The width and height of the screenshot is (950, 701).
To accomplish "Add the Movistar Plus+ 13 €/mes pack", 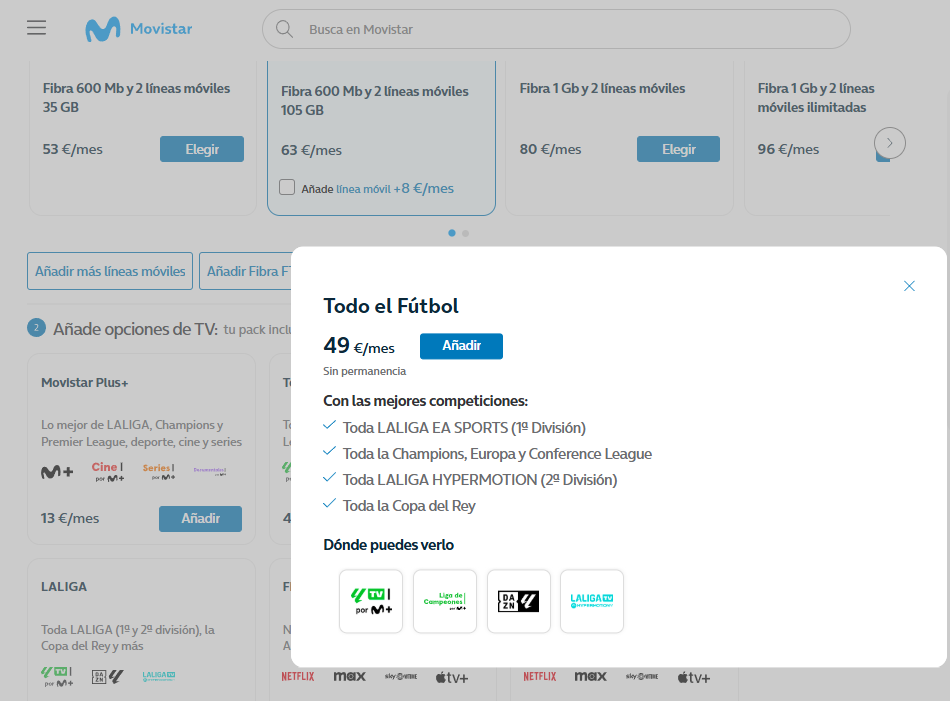I will 200,519.
